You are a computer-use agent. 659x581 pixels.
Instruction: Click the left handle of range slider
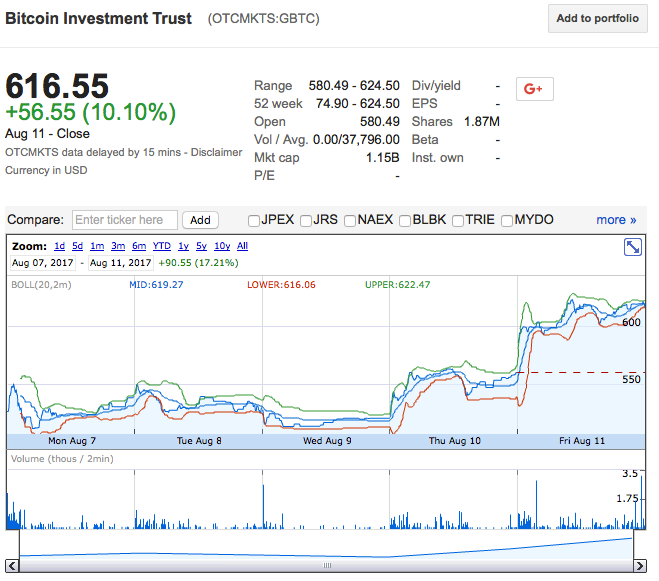[x=19, y=544]
